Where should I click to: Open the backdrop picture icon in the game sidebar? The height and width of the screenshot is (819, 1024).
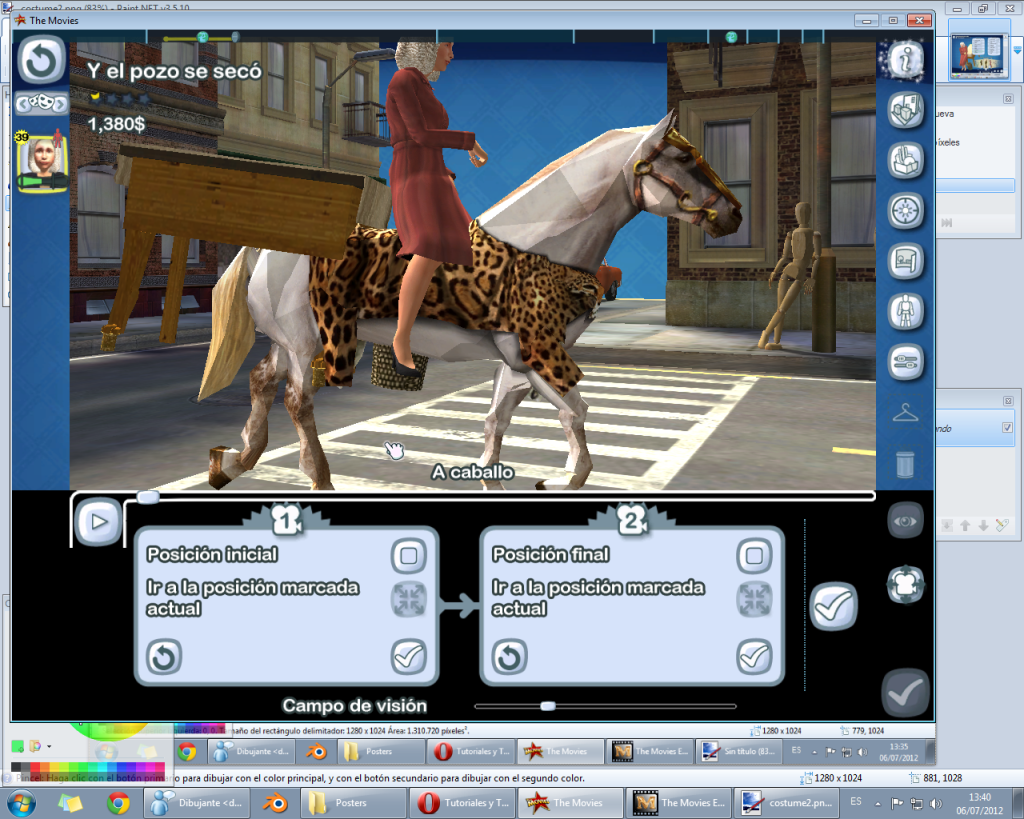coord(905,261)
